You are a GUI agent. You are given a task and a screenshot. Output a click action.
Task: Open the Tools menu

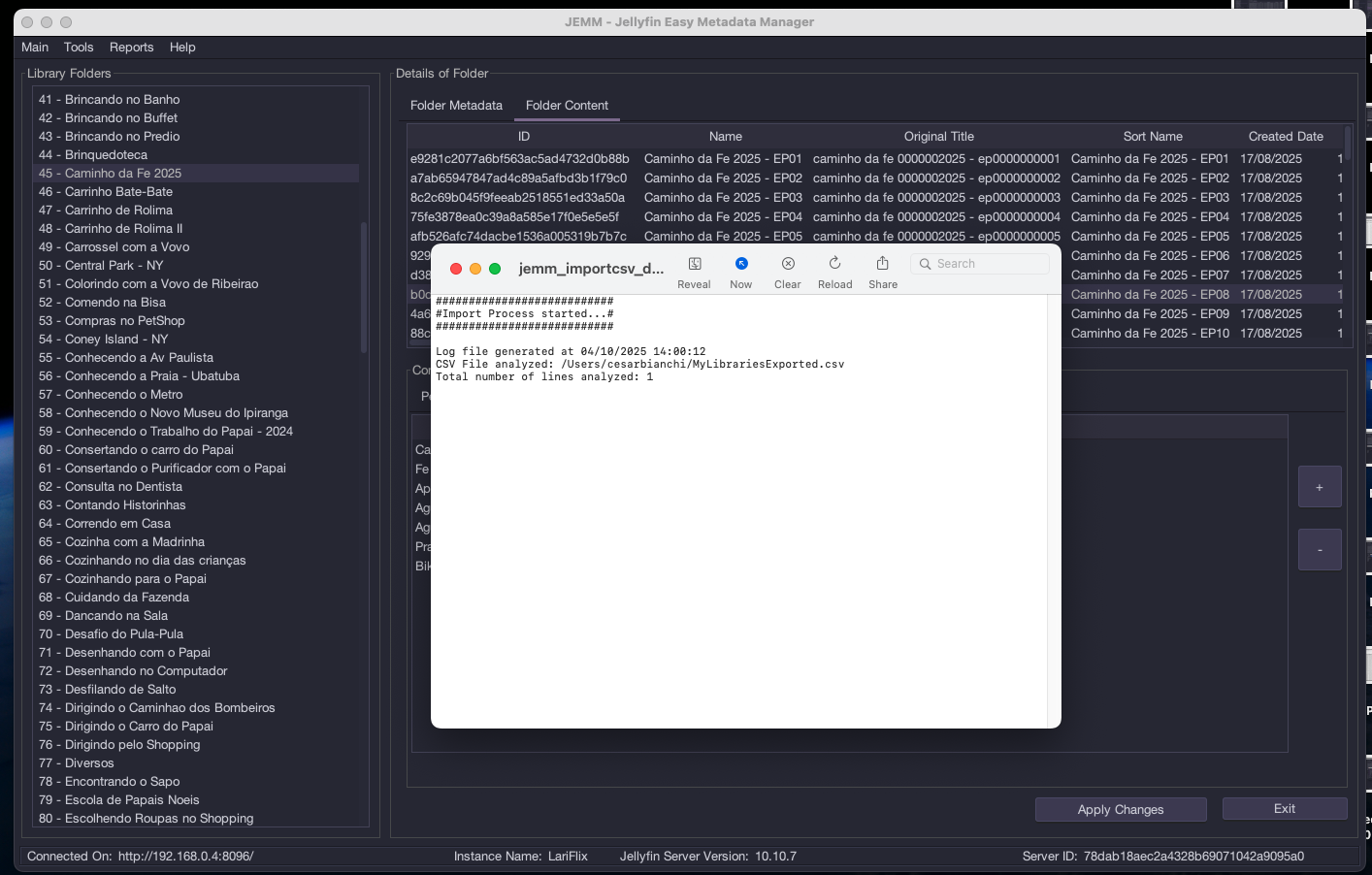coord(79,47)
